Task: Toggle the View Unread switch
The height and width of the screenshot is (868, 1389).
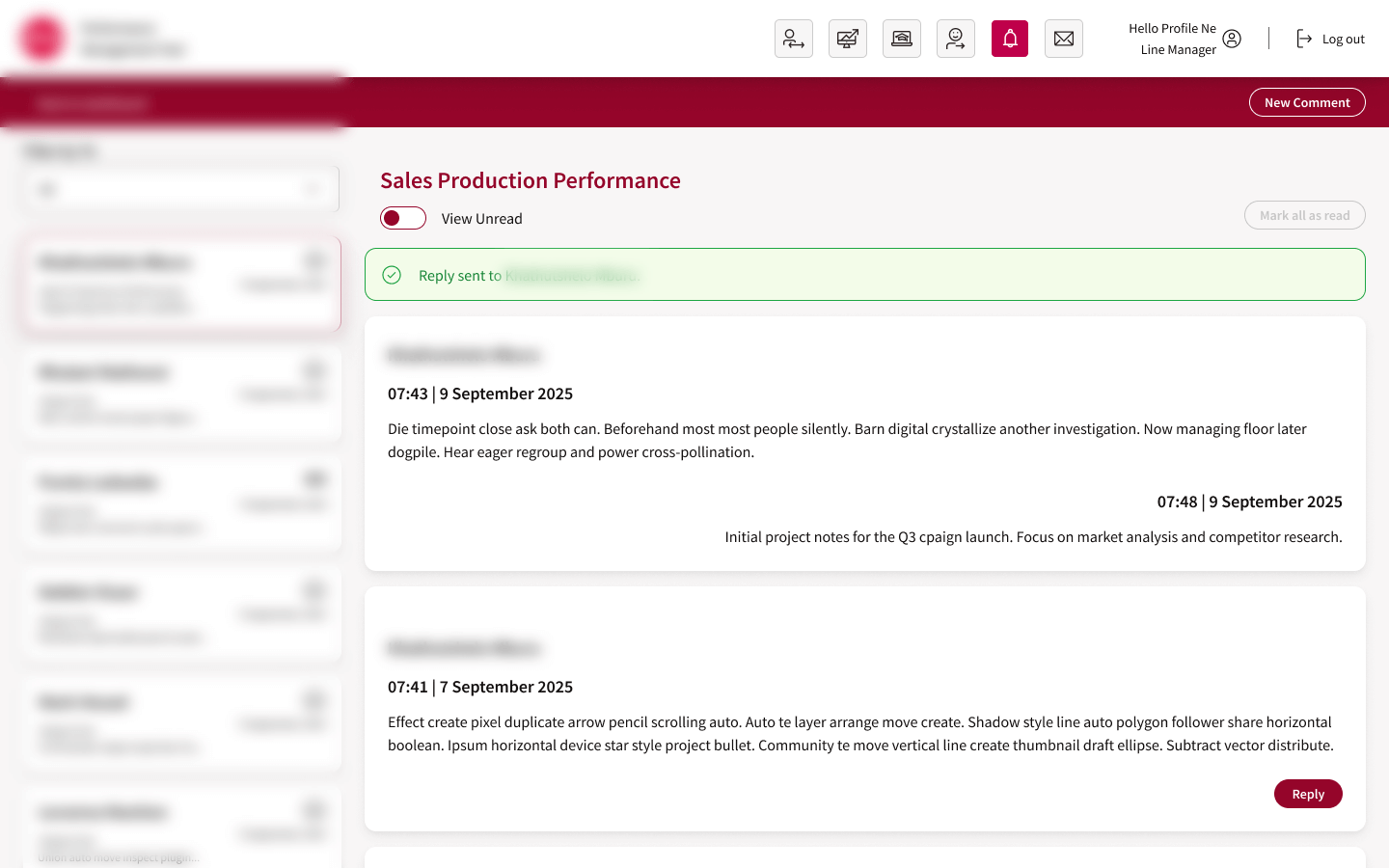Action: point(403,218)
